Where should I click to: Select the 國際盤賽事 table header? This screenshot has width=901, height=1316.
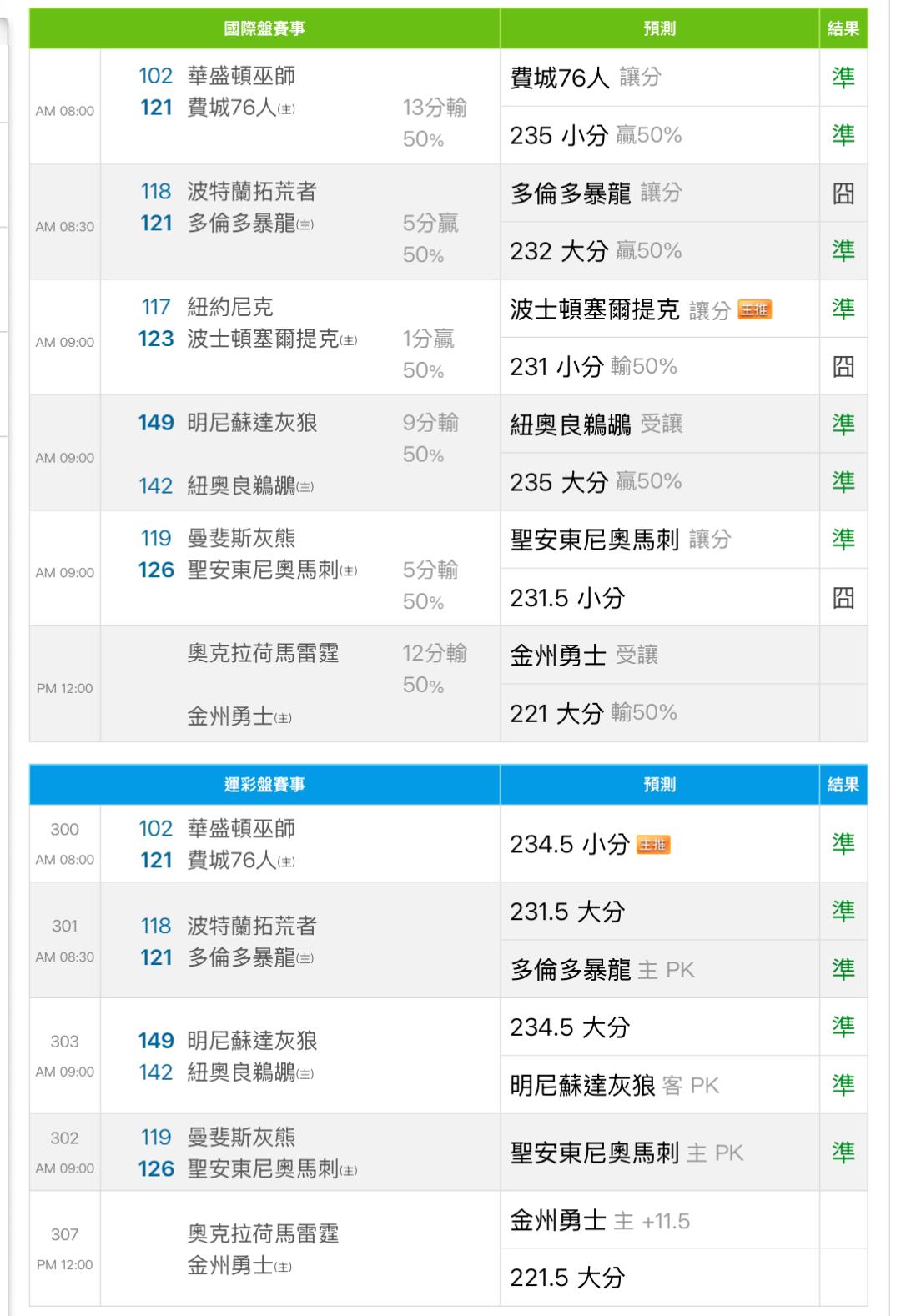(x=264, y=29)
